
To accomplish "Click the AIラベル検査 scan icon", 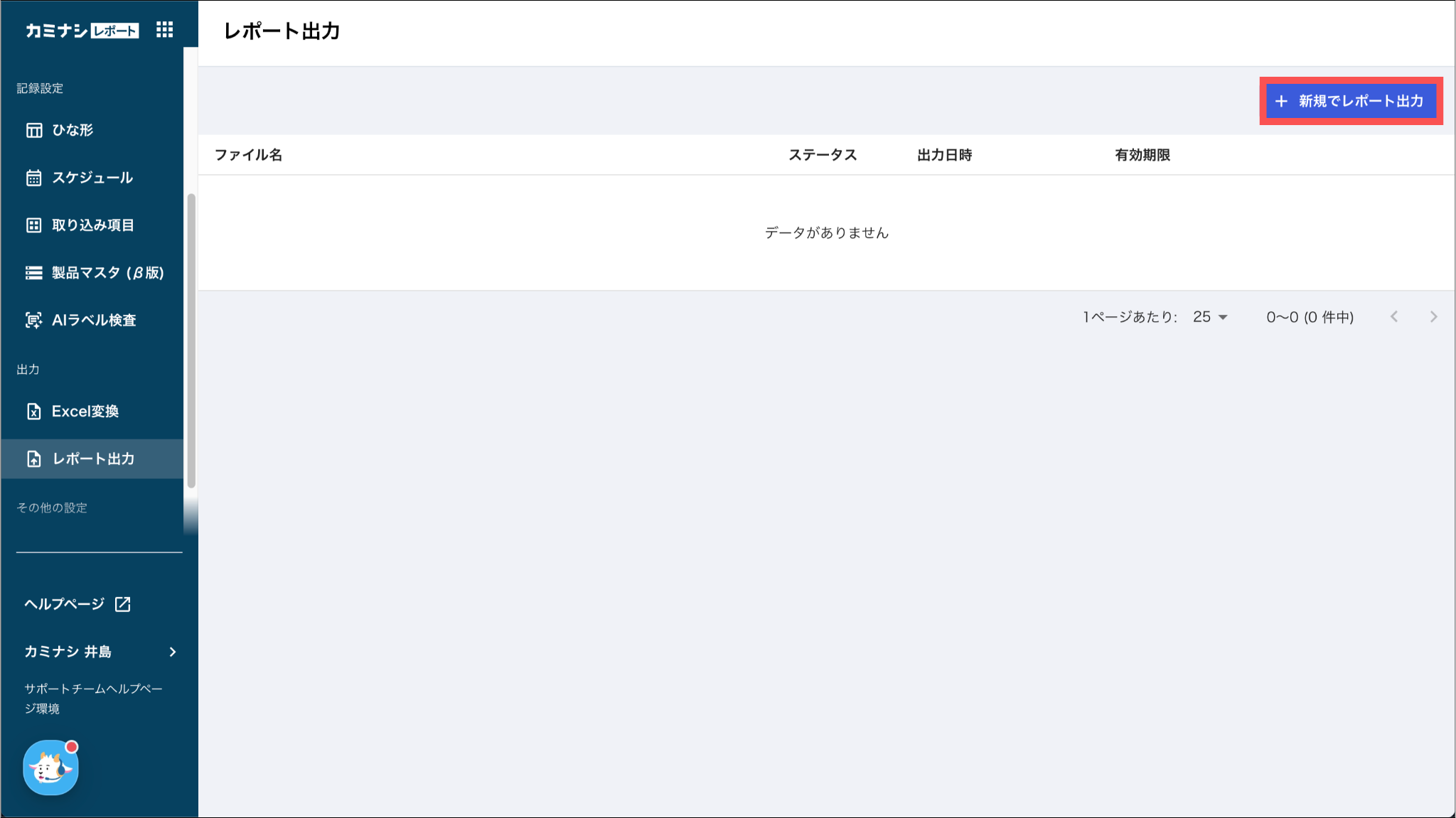I will [x=34, y=321].
